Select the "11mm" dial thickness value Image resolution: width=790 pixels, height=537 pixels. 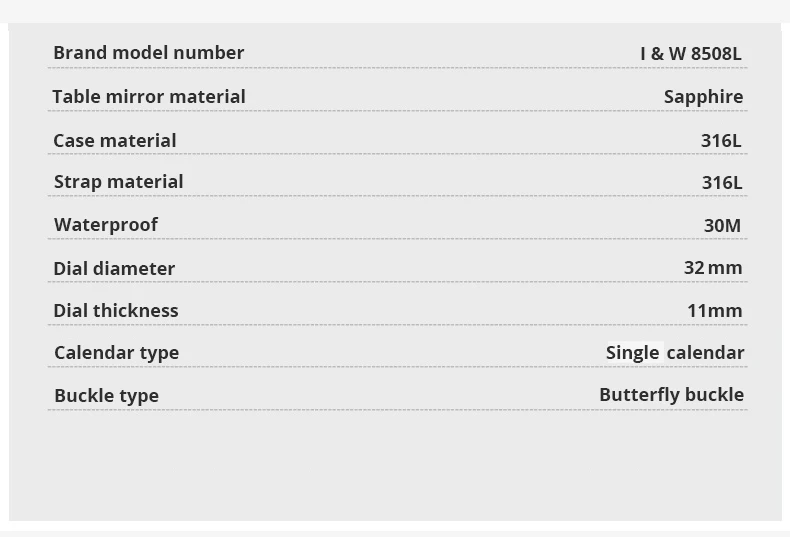(714, 311)
